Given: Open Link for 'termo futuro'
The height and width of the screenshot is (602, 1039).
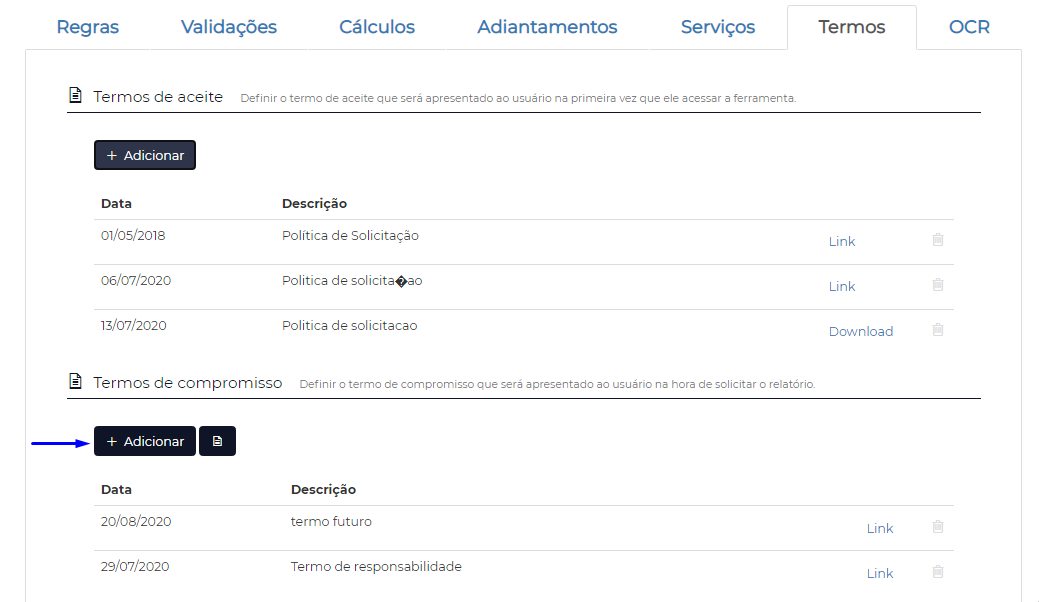Looking at the screenshot, I should 880,528.
